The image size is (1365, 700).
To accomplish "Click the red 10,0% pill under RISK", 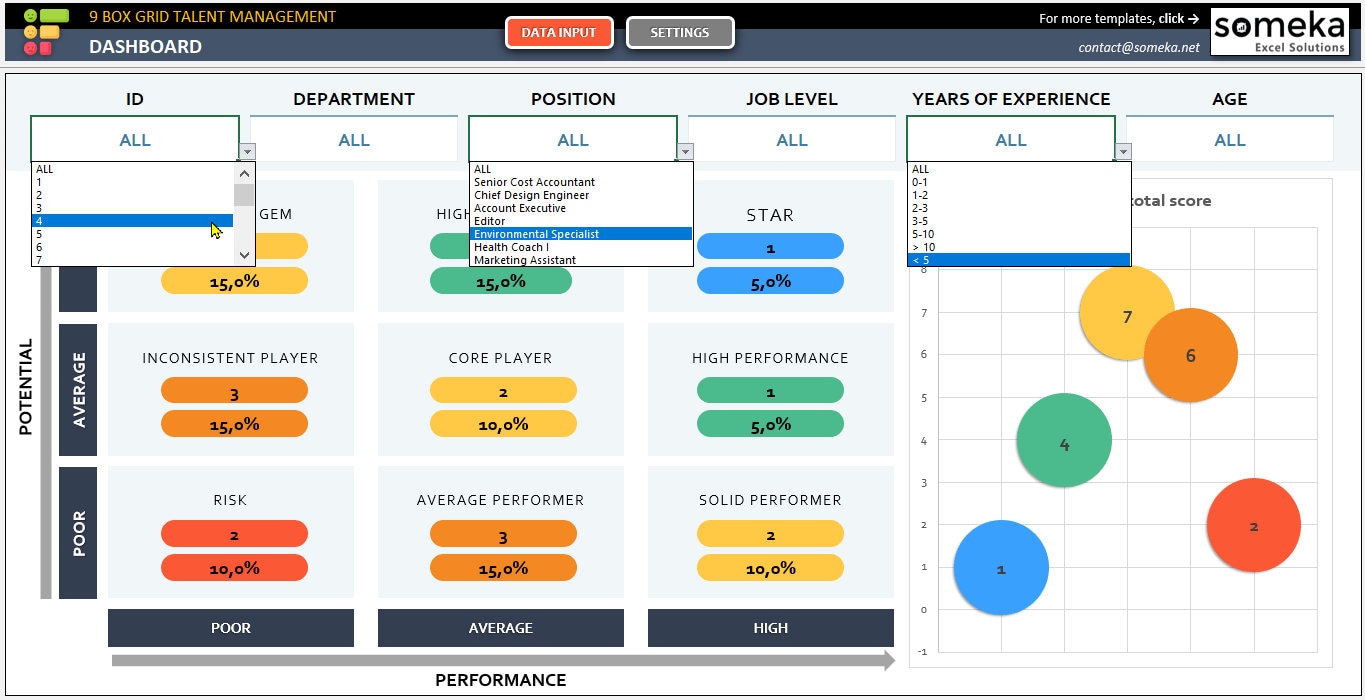I will click(x=234, y=567).
